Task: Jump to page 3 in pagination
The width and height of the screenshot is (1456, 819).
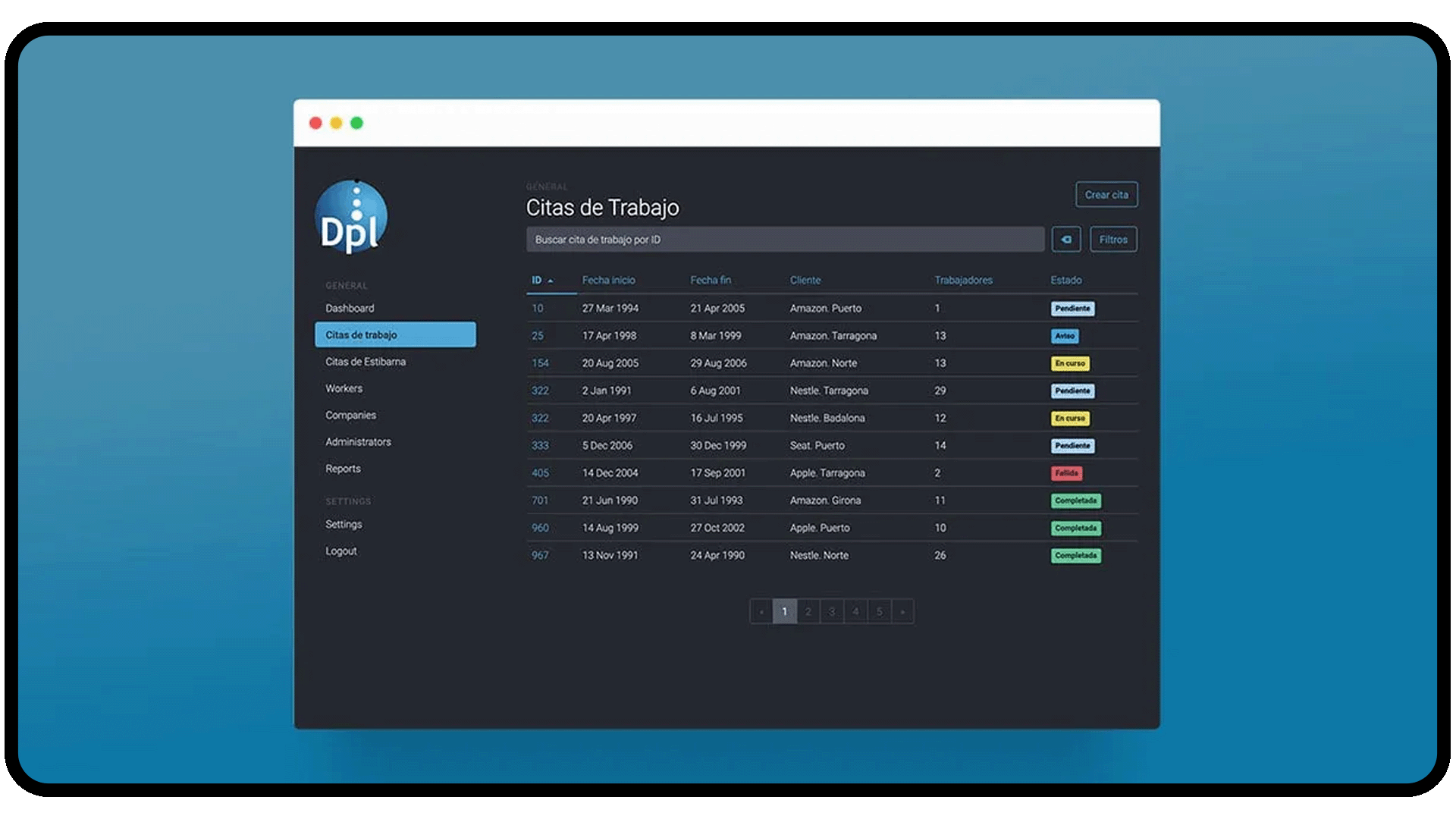Action: pos(832,612)
